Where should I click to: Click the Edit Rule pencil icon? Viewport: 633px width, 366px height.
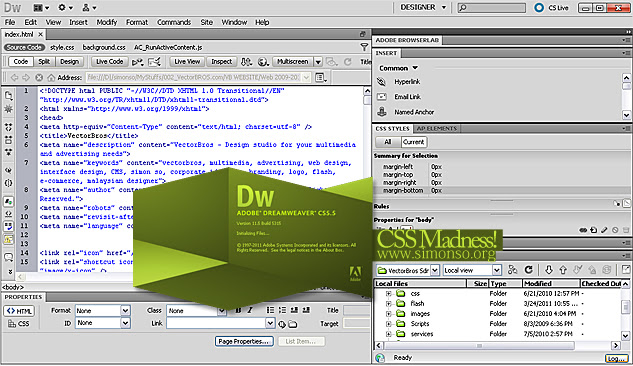pos(604,230)
